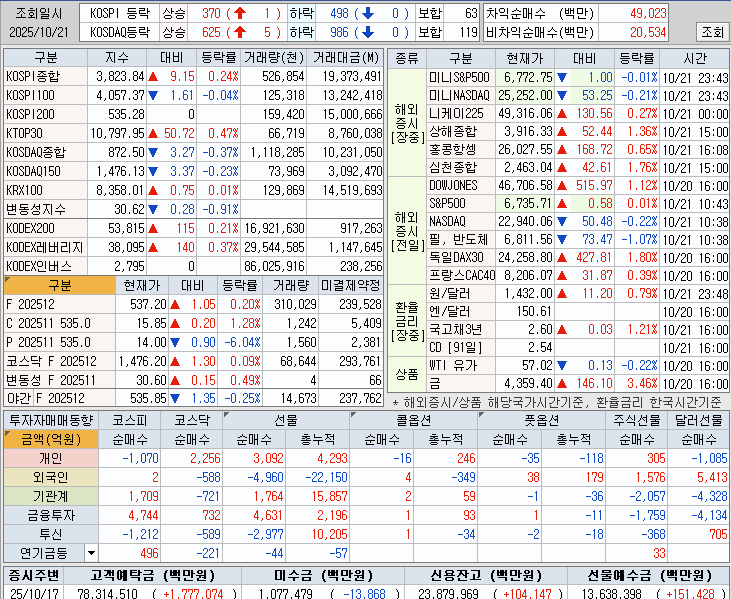
Task: Click KRX100 red up triangle
Action: 153,191
